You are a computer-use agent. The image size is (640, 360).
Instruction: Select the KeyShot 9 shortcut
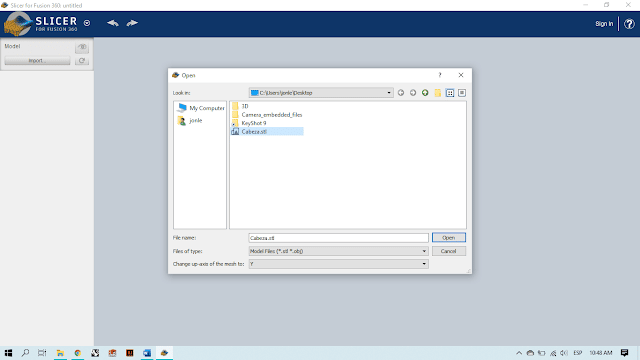(249, 123)
